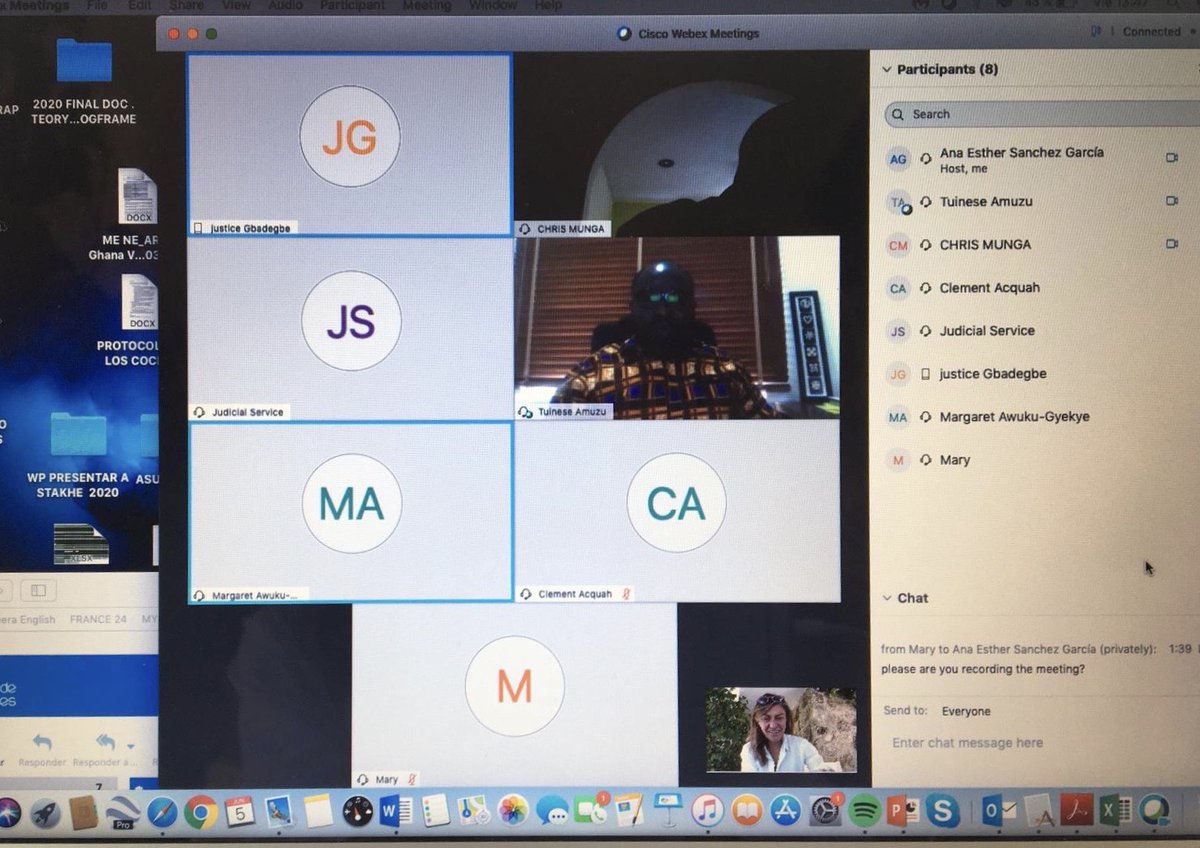Image resolution: width=1200 pixels, height=848 pixels.
Task: Click the phone icon beside justice Gbadegbe in list
Action: tap(926, 374)
